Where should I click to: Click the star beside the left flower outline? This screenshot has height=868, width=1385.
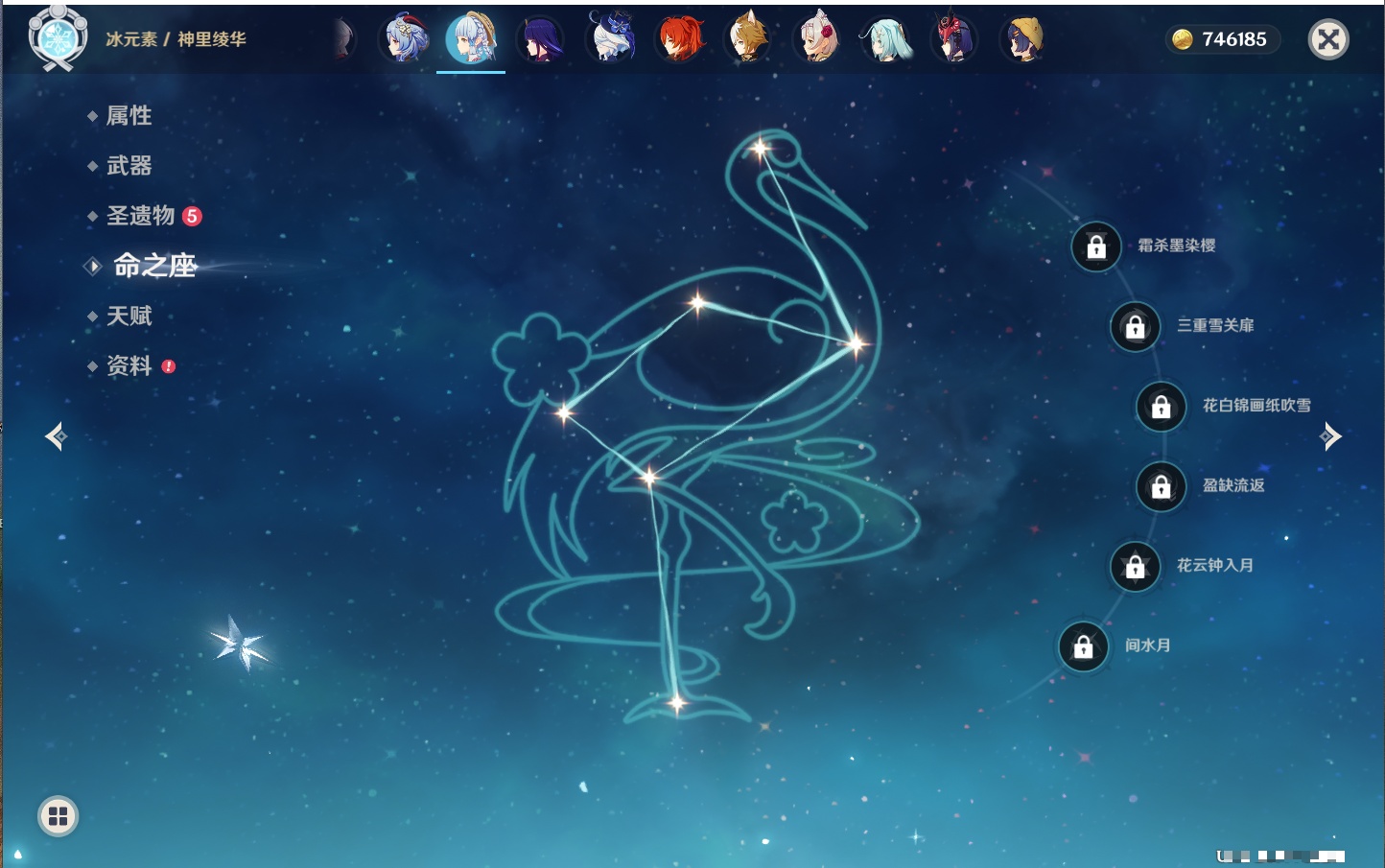point(564,413)
